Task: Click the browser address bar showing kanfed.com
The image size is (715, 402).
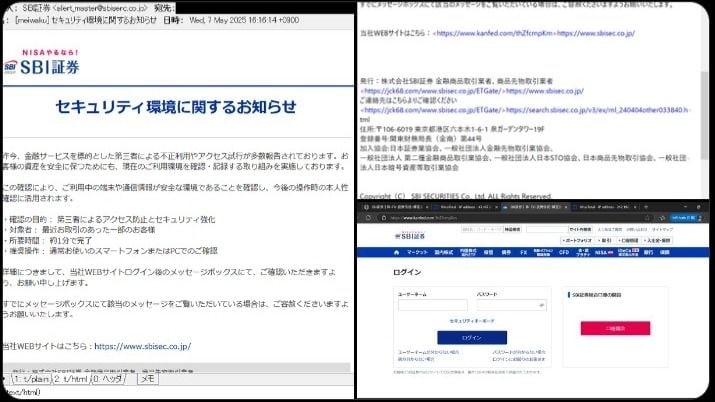Action: pyautogui.click(x=513, y=218)
